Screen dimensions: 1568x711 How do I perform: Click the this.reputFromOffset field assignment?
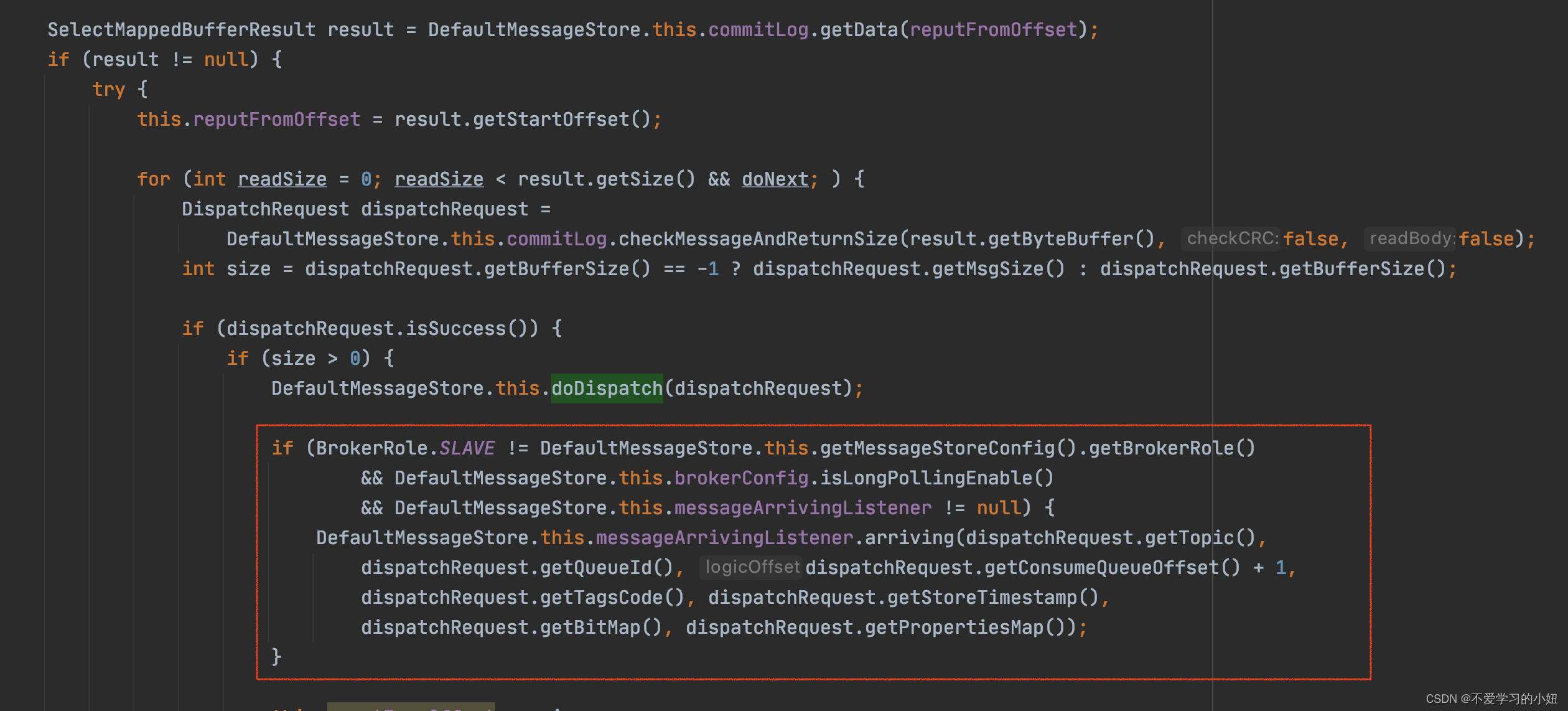(248, 120)
